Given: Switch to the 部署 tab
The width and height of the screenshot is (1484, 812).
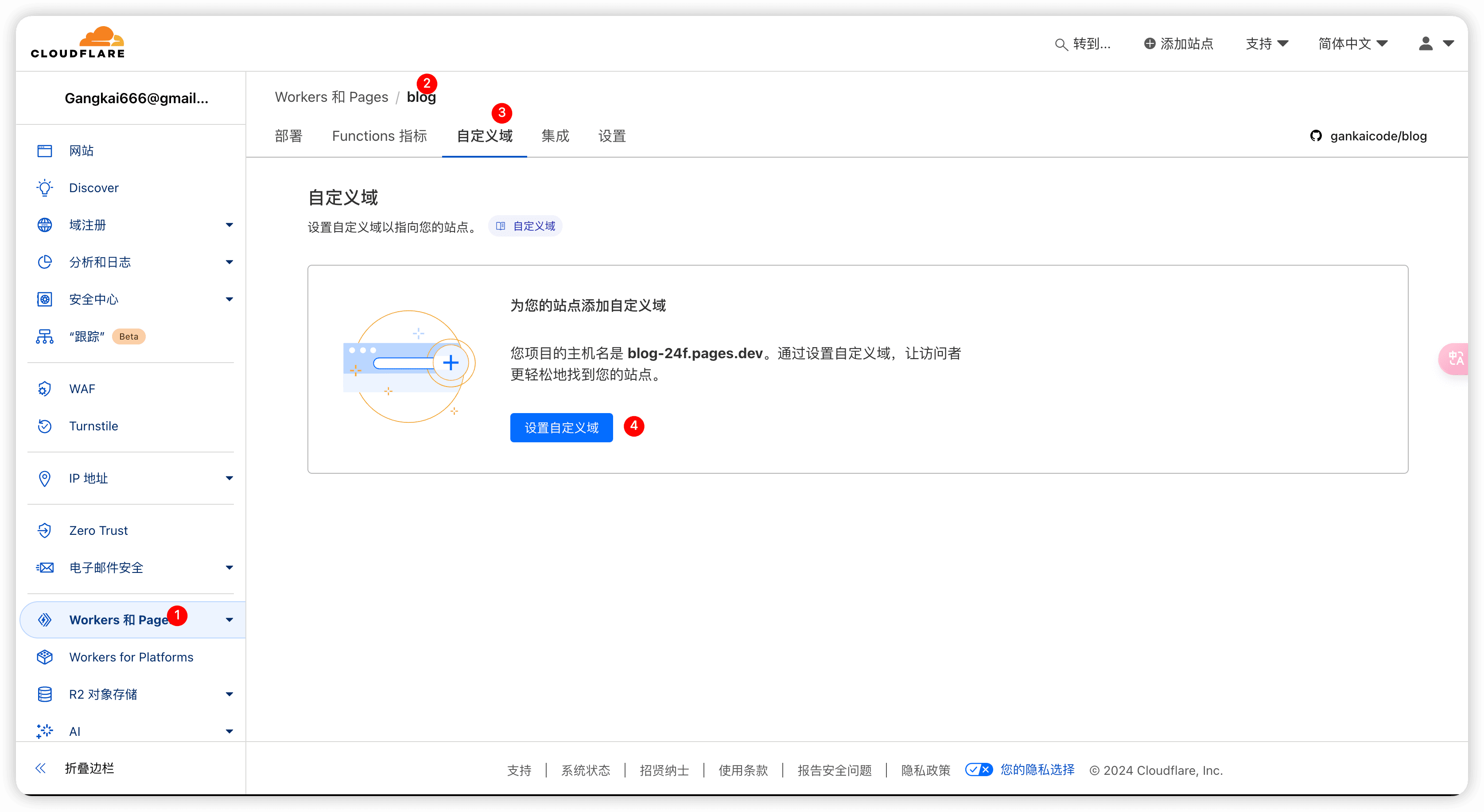Looking at the screenshot, I should pyautogui.click(x=289, y=135).
